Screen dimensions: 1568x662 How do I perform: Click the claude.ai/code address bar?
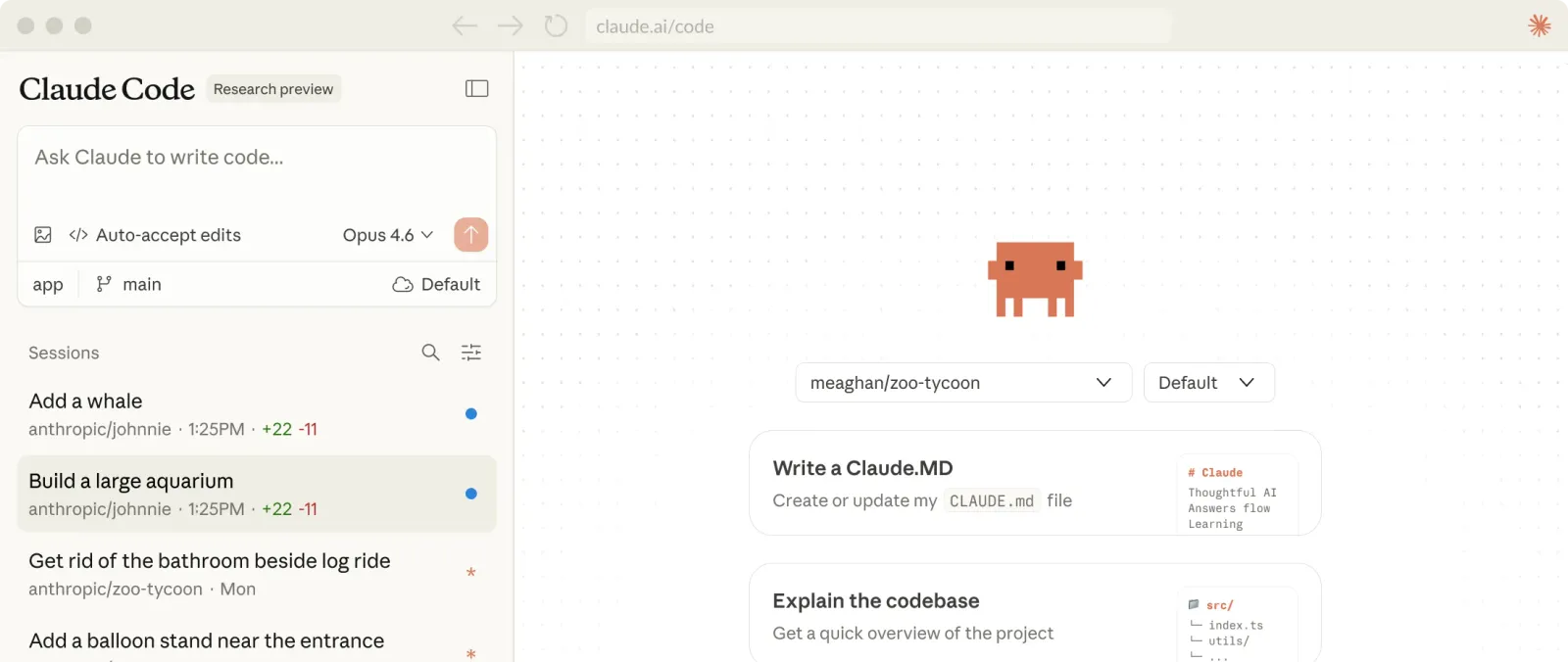(877, 26)
